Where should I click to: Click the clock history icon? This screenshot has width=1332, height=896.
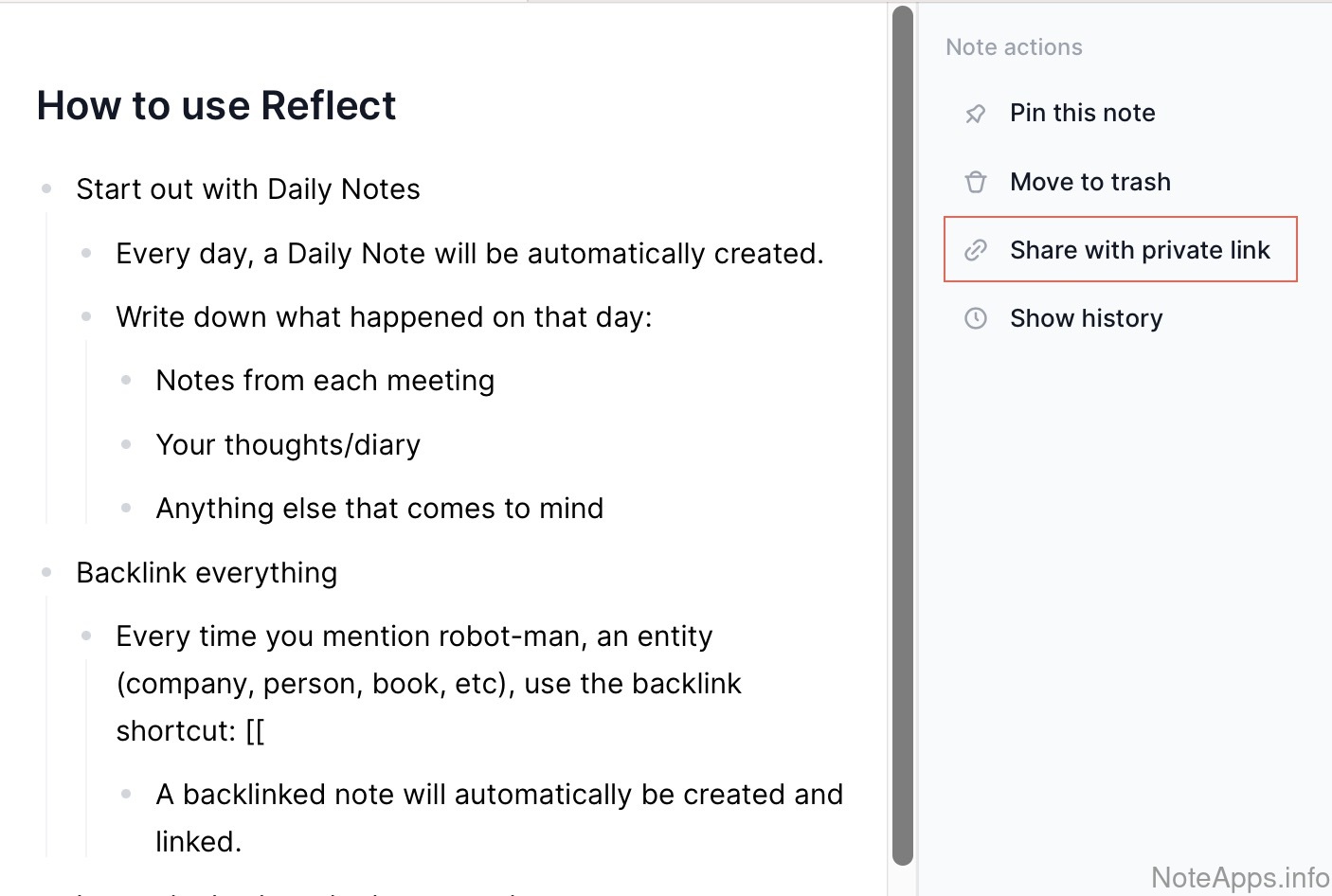point(975,318)
